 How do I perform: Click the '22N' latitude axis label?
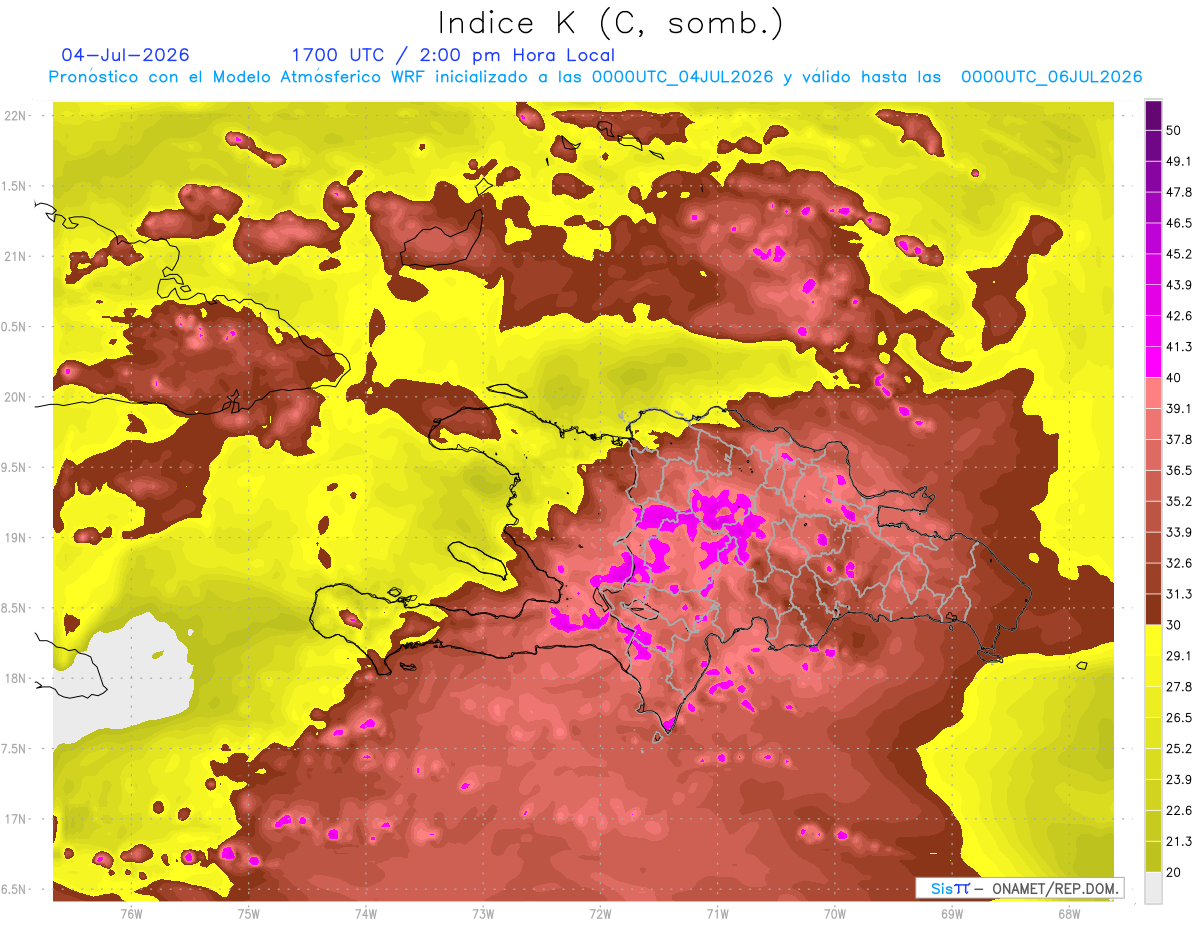pos(16,116)
